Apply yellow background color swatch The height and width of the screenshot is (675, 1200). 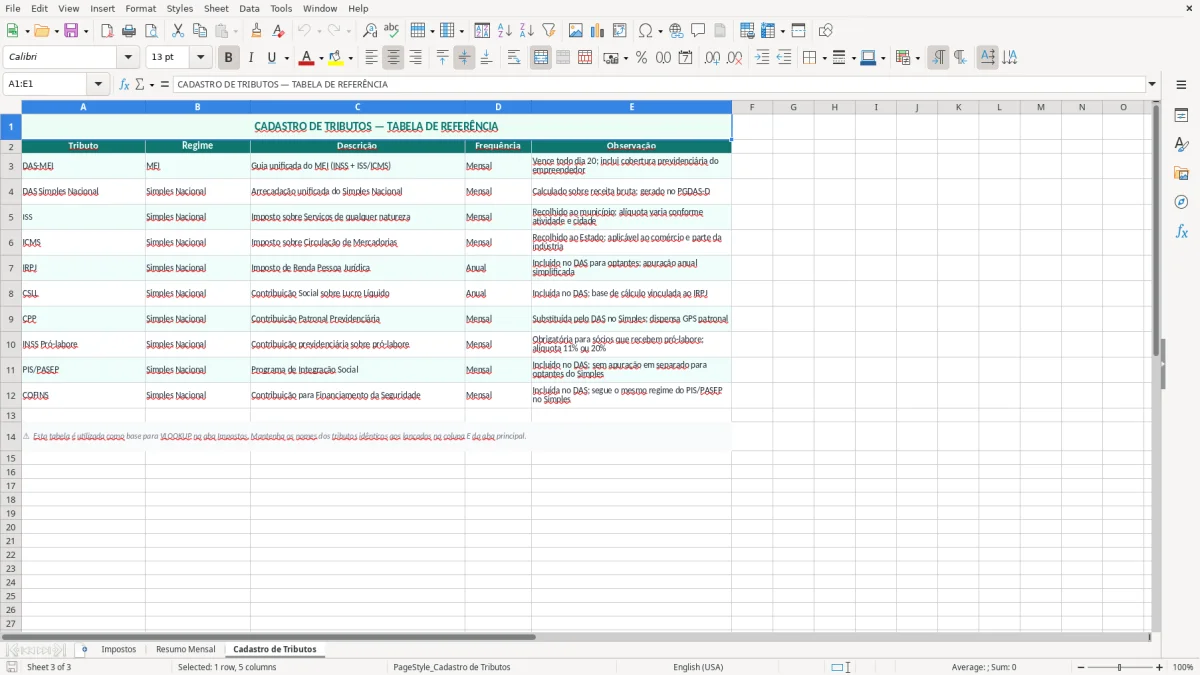coord(336,58)
